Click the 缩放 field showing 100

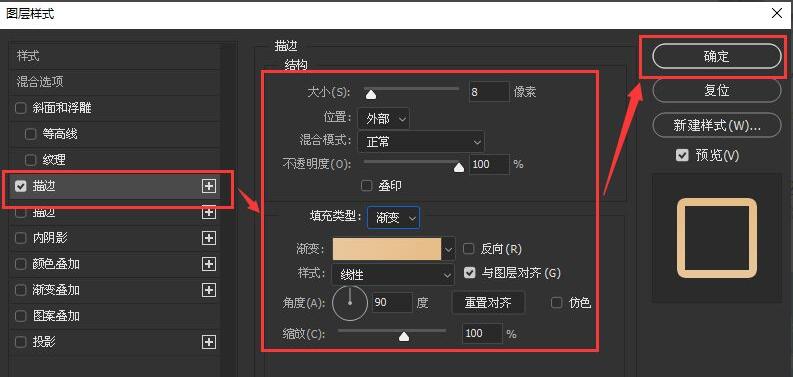pos(482,333)
